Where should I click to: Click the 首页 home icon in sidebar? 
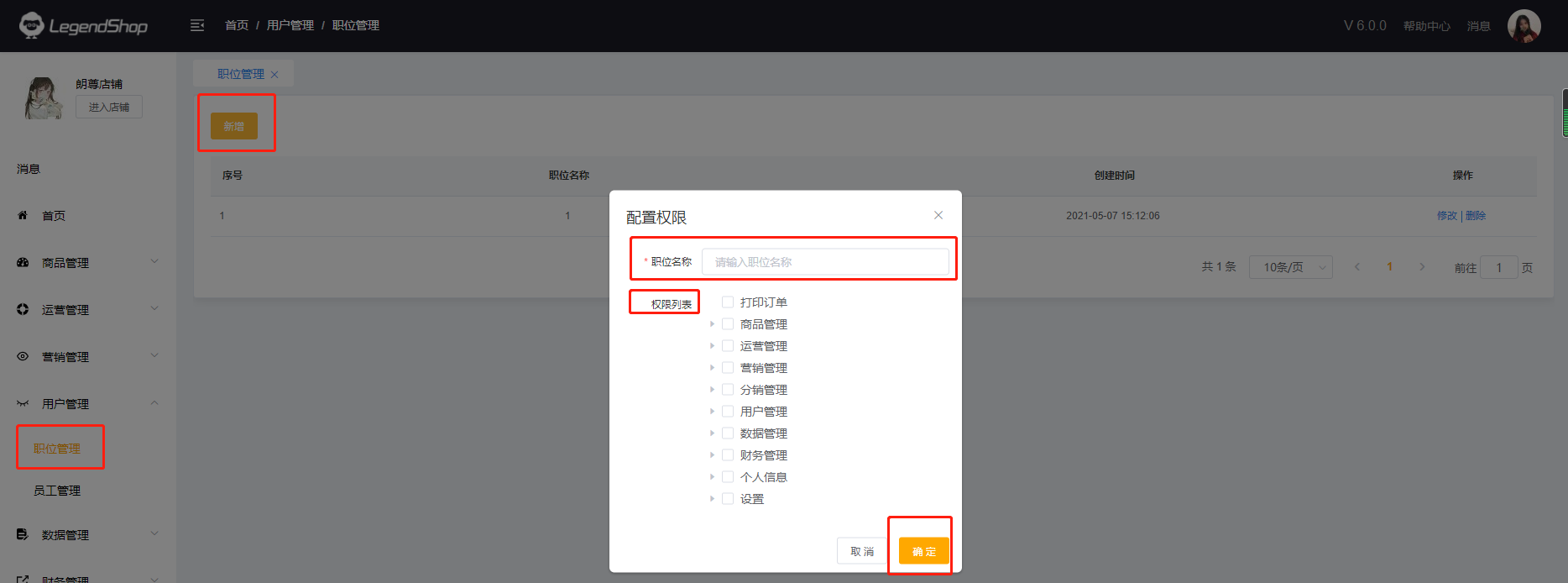[23, 216]
